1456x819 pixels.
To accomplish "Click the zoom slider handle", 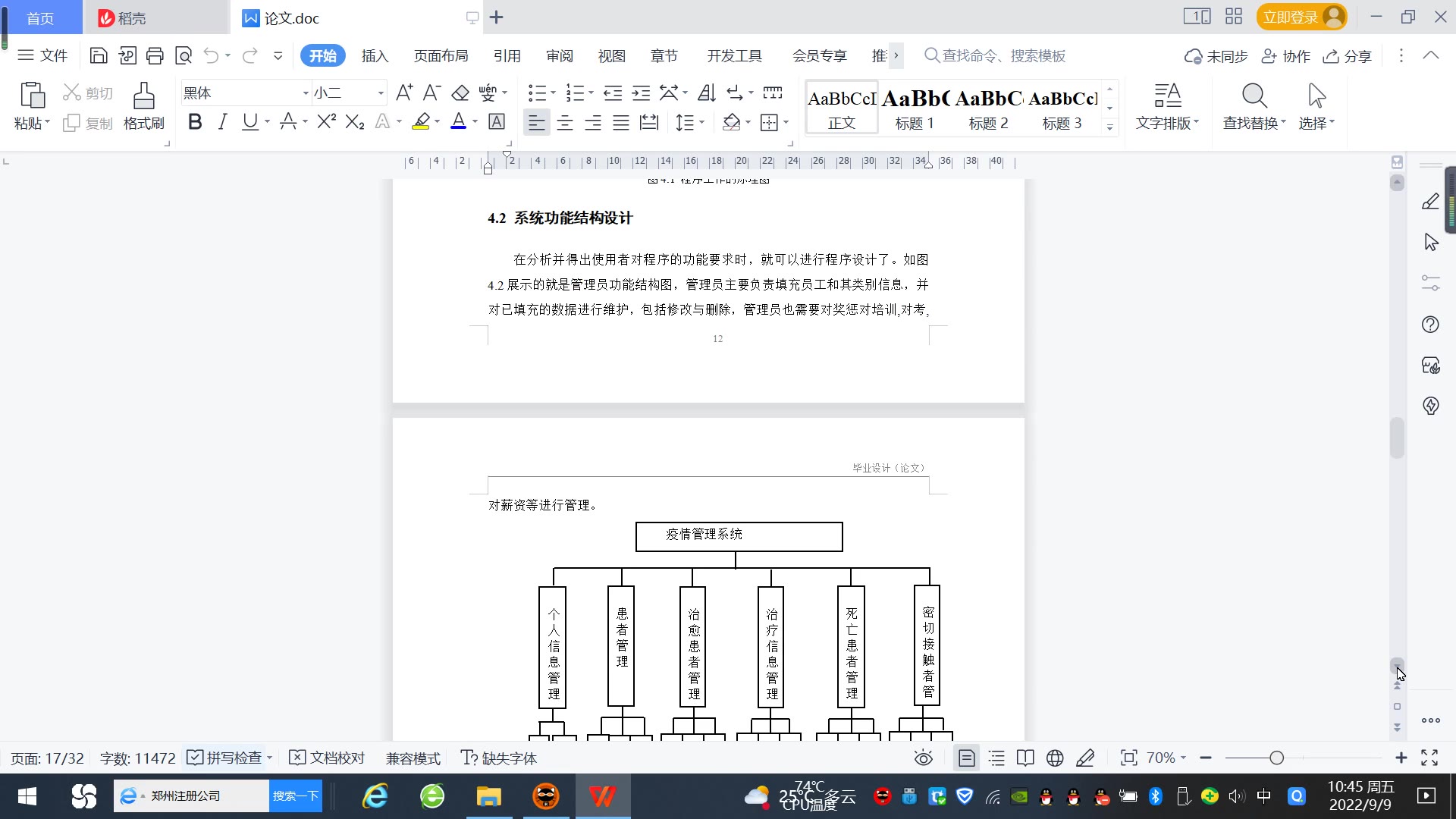I will pyautogui.click(x=1276, y=758).
